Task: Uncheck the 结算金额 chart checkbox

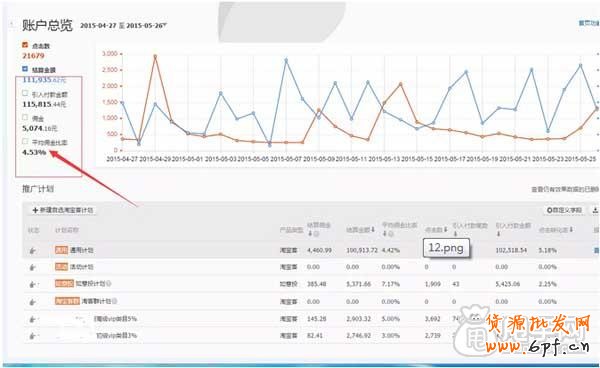Action: coord(25,69)
